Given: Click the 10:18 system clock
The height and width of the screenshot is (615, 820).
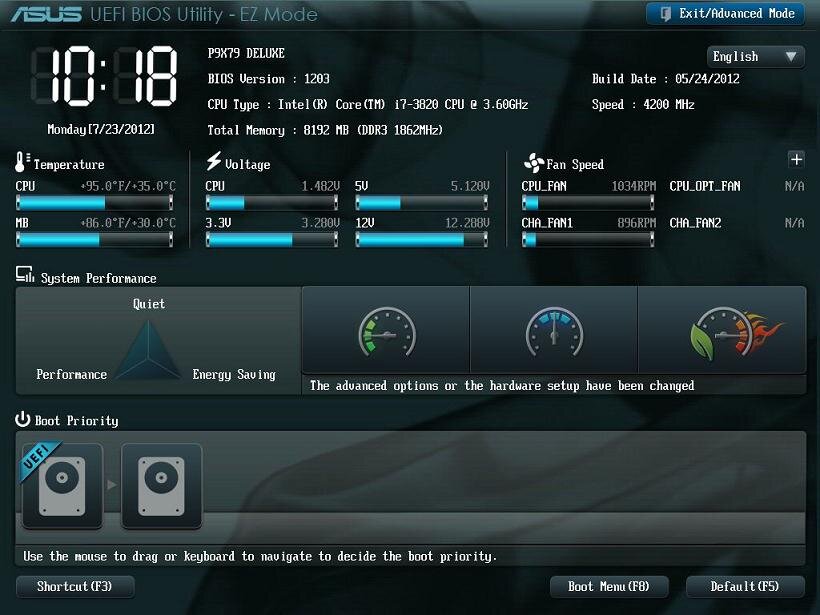Looking at the screenshot, I should tap(105, 76).
